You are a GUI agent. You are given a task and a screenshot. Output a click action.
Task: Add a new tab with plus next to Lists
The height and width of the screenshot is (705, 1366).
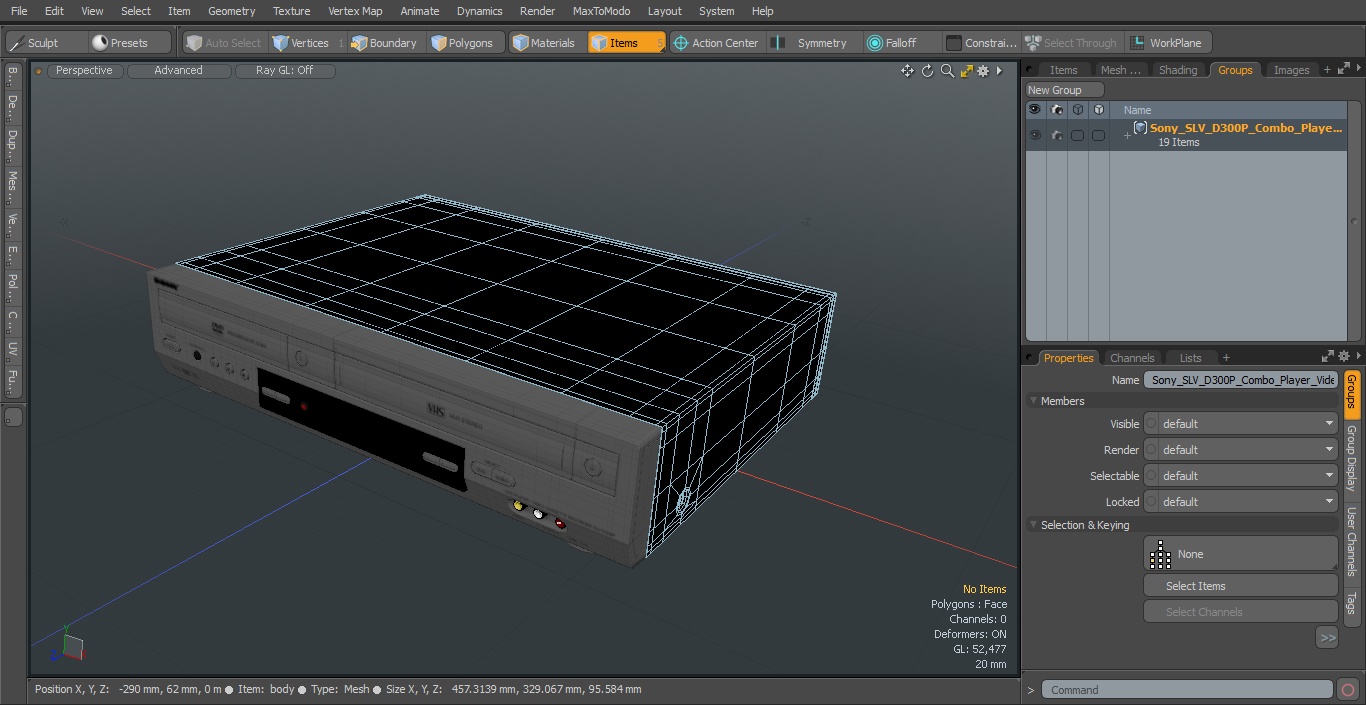click(1226, 358)
